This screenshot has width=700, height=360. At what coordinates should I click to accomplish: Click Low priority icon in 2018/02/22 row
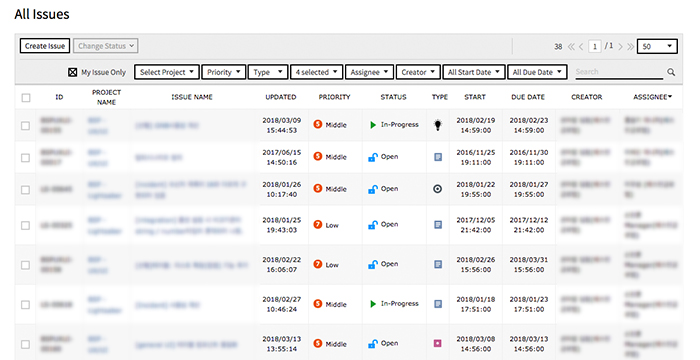pos(317,264)
